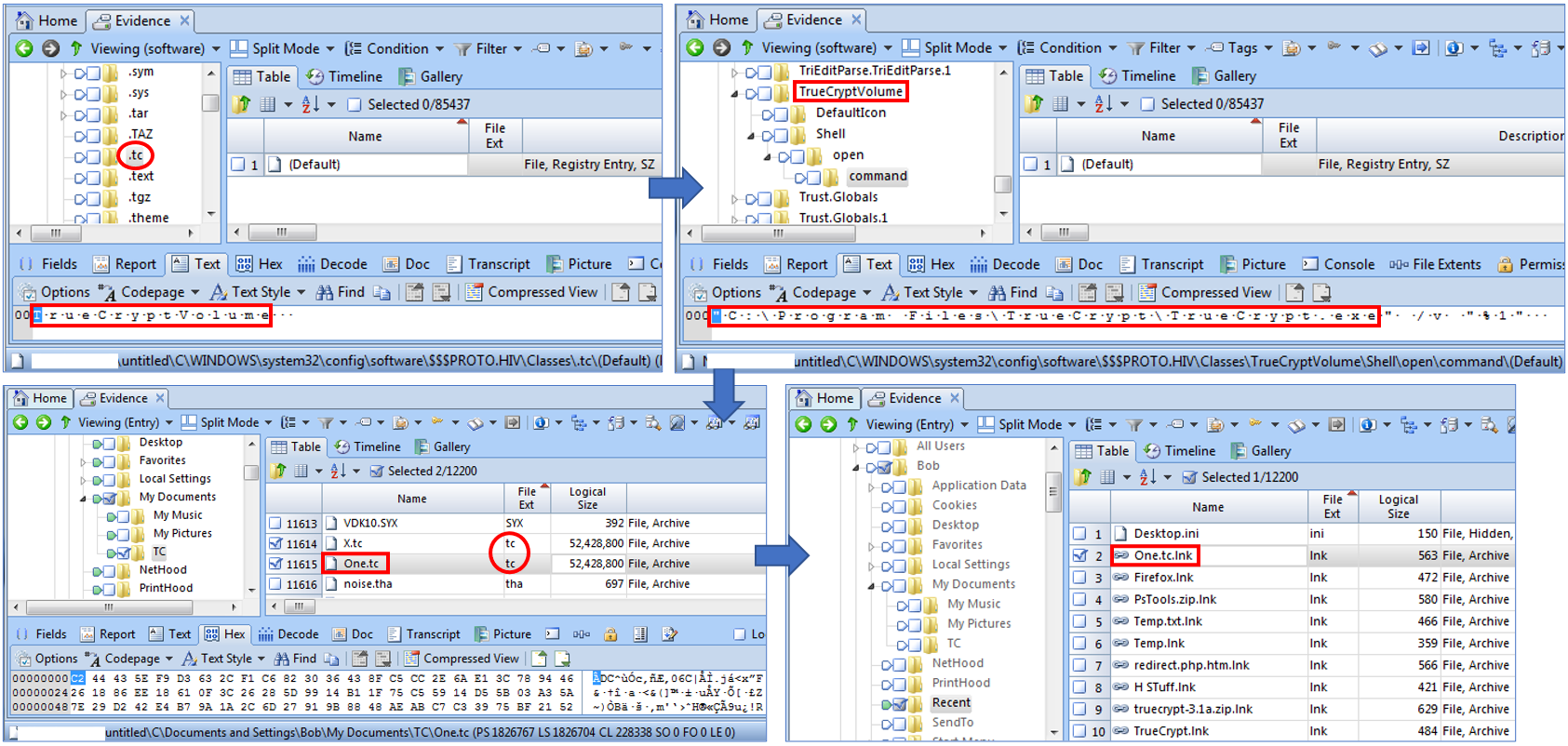This screenshot has width=1568, height=746.
Task: Click the Logical Size column header in the One.tc.lnk table
Action: point(1397,506)
